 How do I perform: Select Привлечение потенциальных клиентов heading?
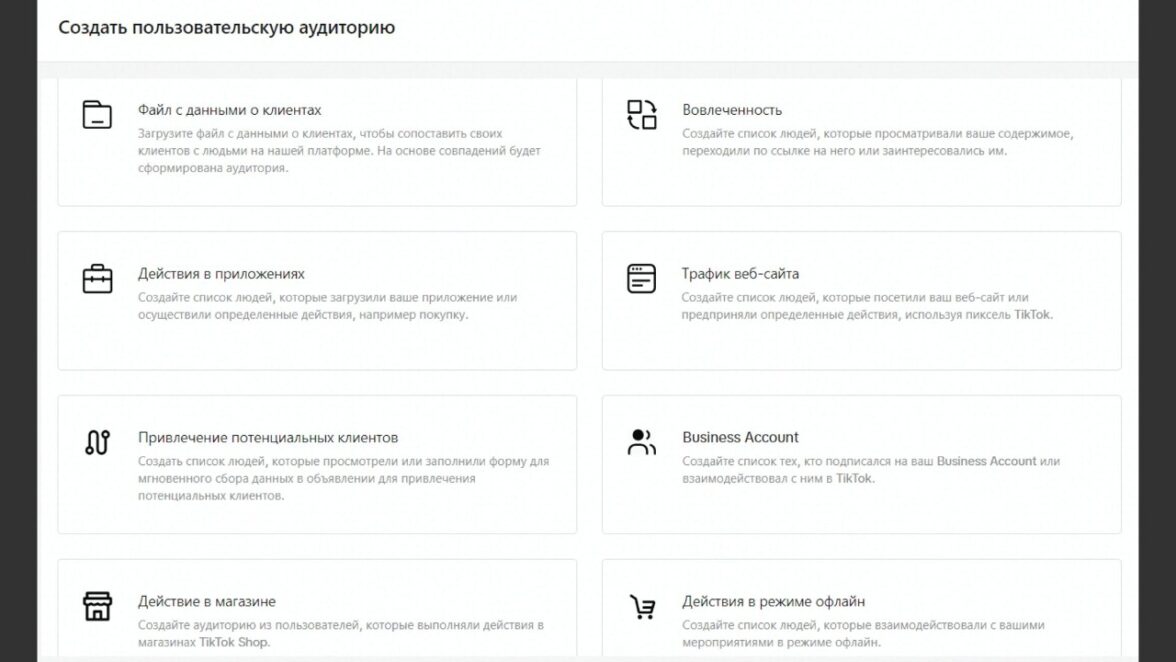coord(268,438)
